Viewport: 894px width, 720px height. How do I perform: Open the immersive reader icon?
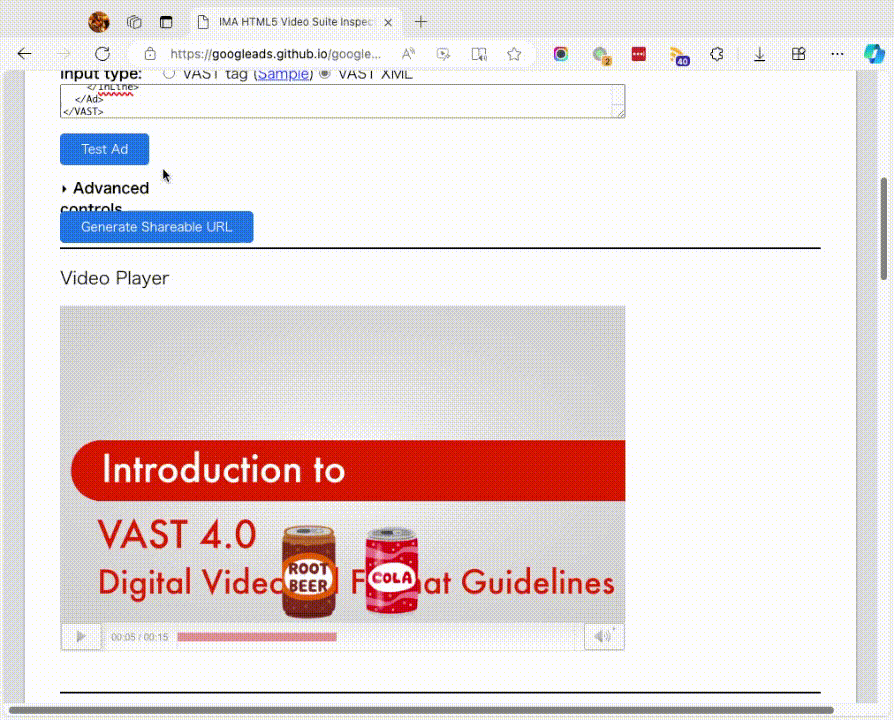[479, 54]
